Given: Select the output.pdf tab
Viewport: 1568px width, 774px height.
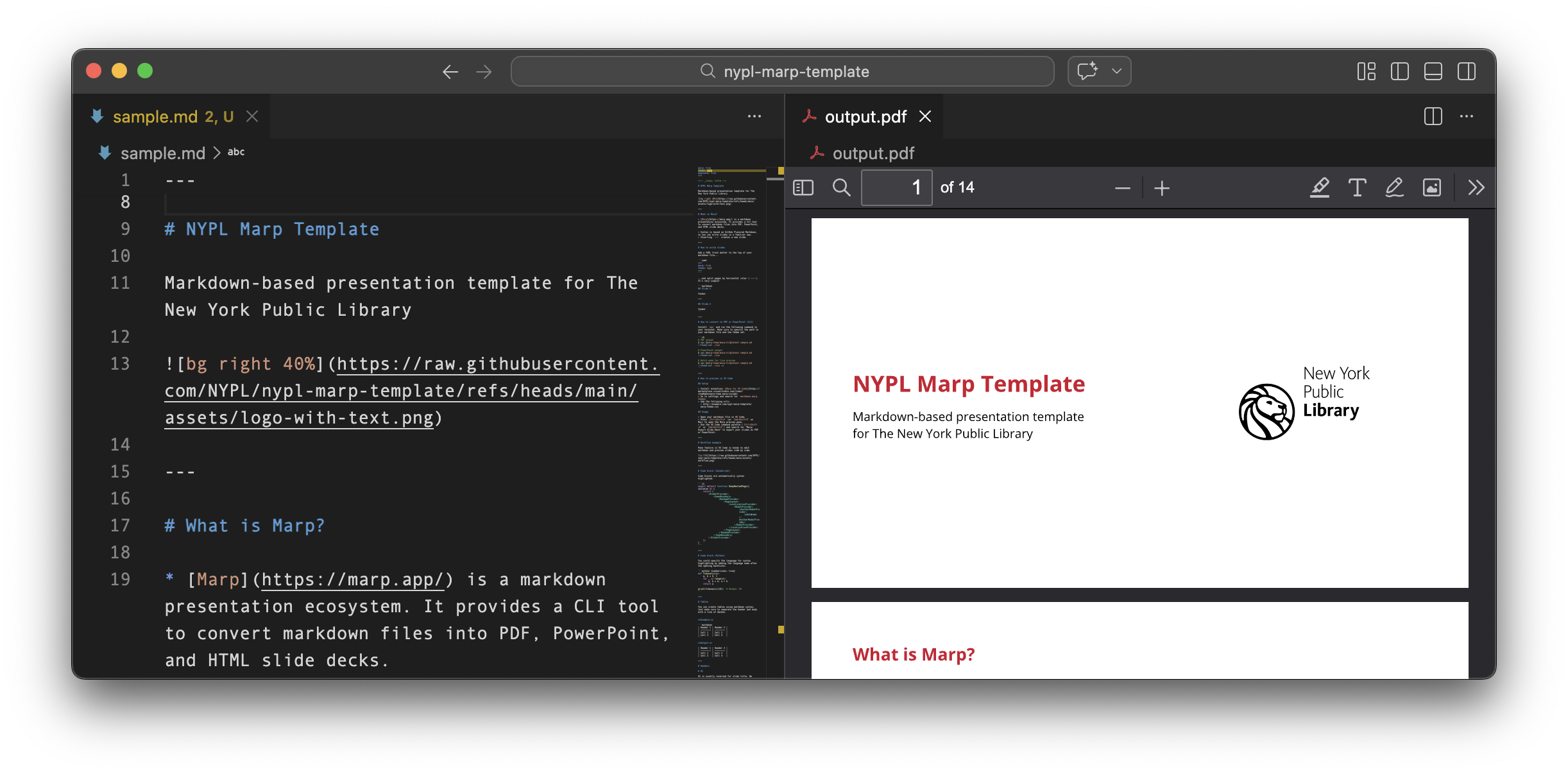Looking at the screenshot, I should [865, 117].
